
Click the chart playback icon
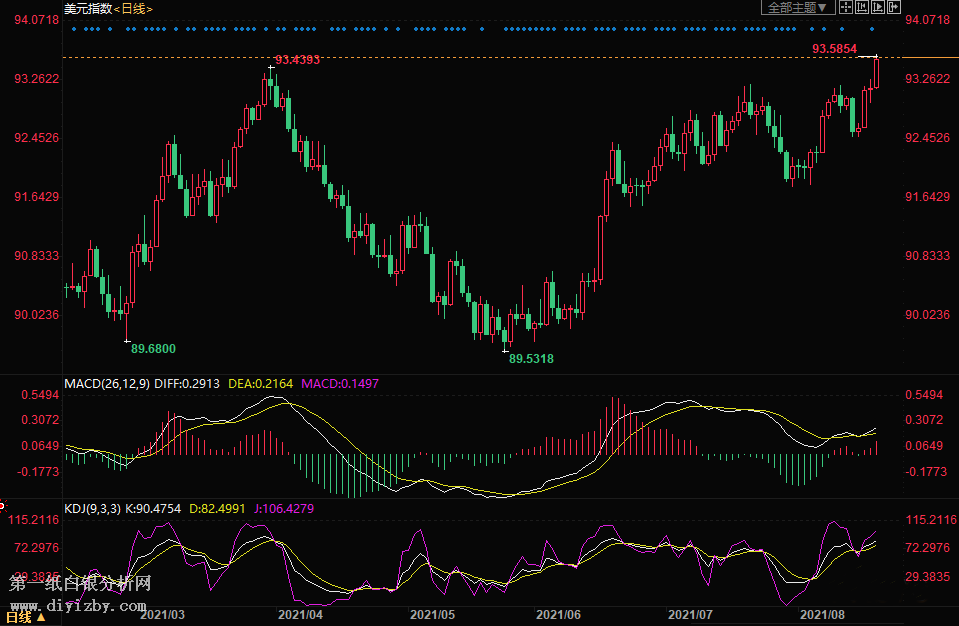click(x=878, y=8)
